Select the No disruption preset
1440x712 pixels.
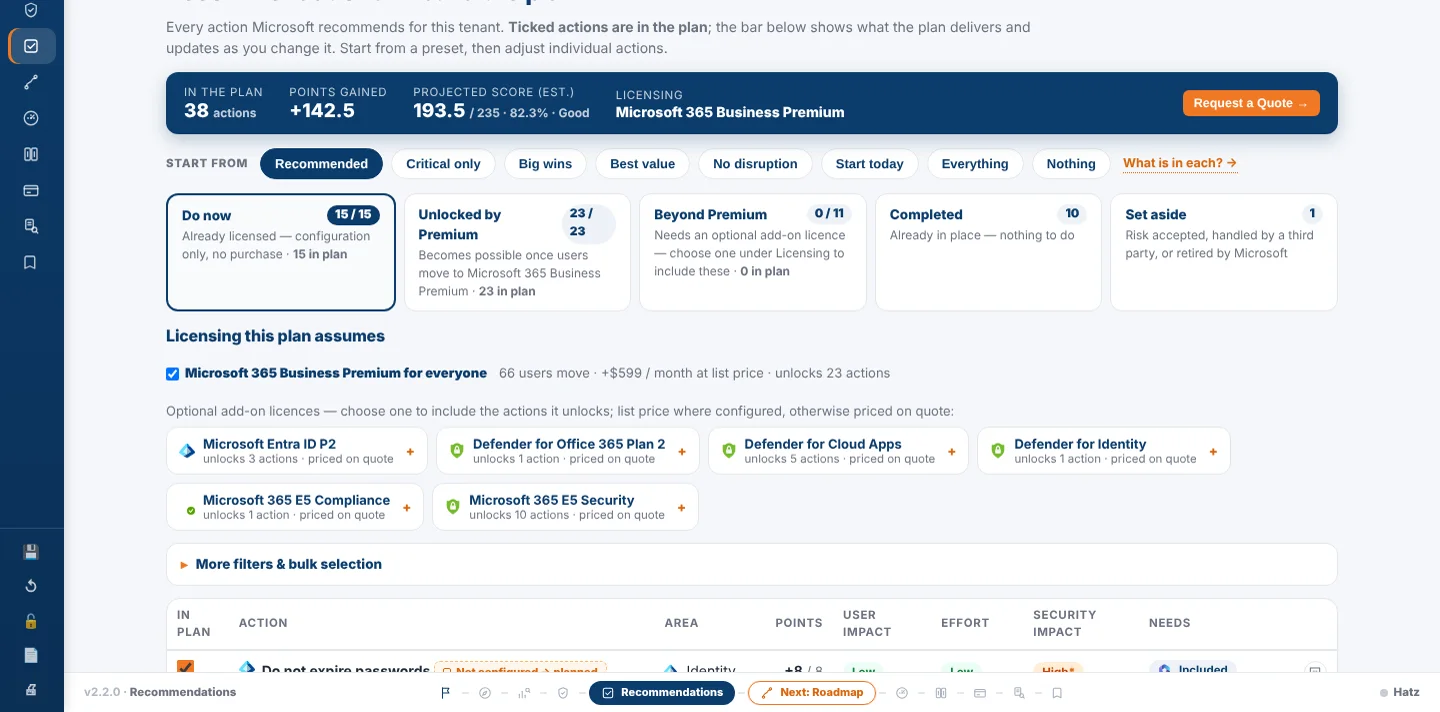(755, 164)
